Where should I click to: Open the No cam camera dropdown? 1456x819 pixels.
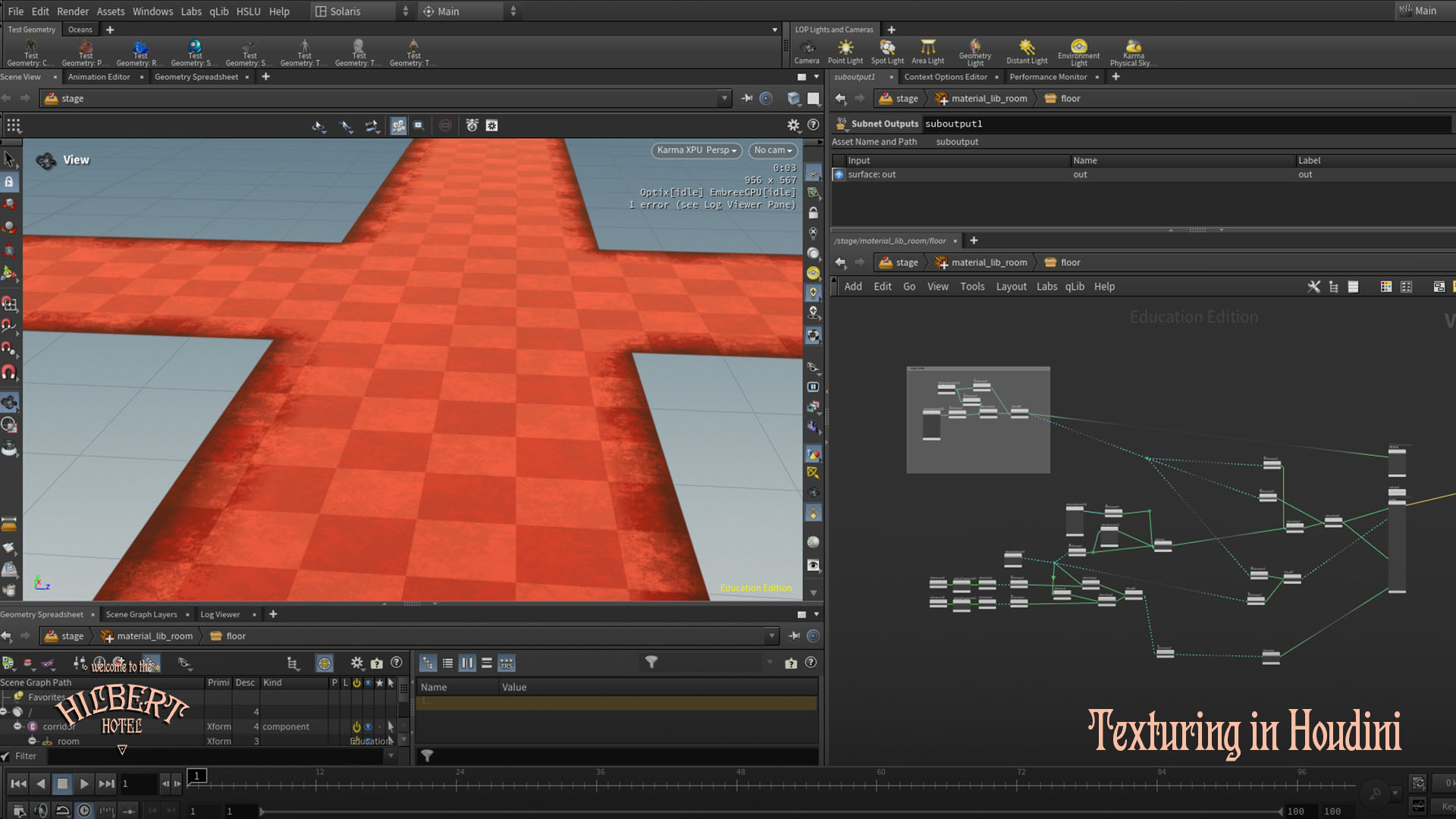772,150
